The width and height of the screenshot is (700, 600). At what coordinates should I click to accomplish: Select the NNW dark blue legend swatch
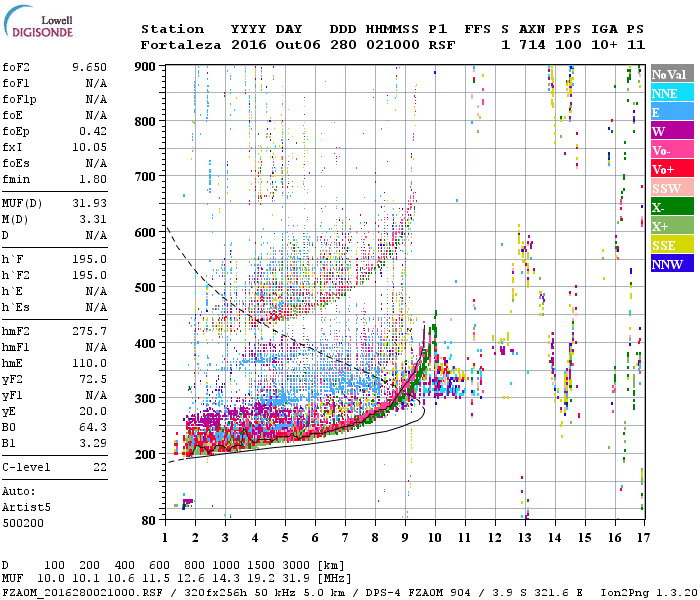[x=672, y=263]
